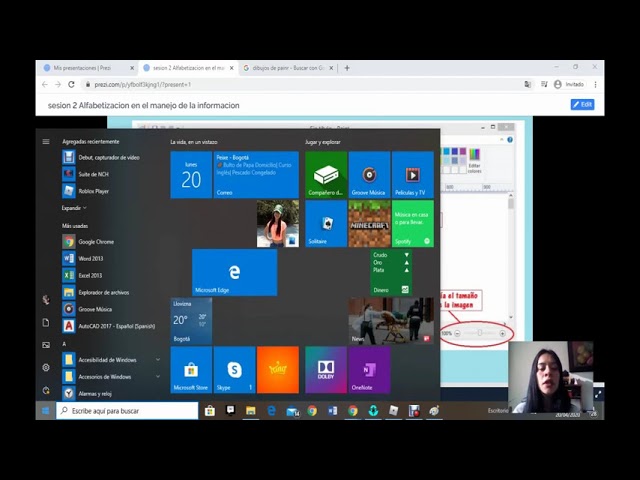Open the Mail icon on the taskbar
The height and width of the screenshot is (480, 640).
(x=292, y=411)
